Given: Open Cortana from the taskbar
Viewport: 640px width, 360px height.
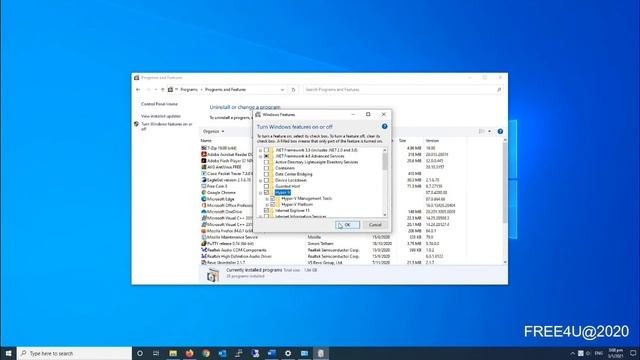Looking at the screenshot, I should pyautogui.click(x=140, y=353).
